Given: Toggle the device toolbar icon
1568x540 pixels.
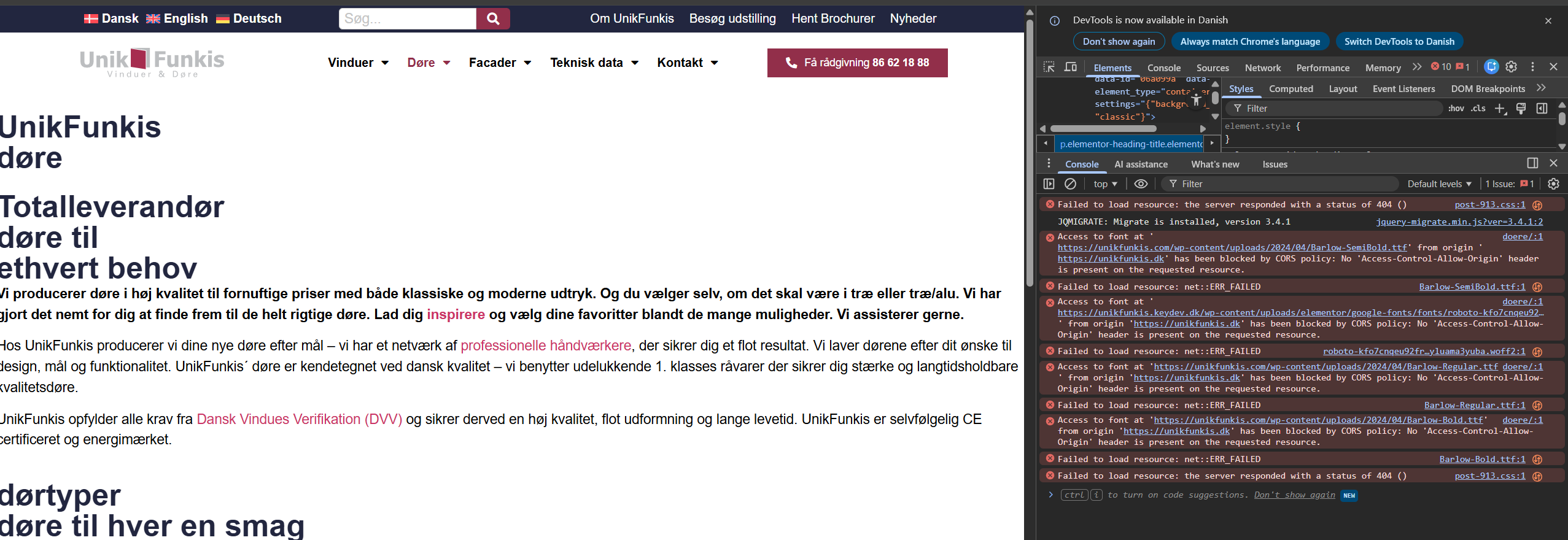Looking at the screenshot, I should [1070, 67].
